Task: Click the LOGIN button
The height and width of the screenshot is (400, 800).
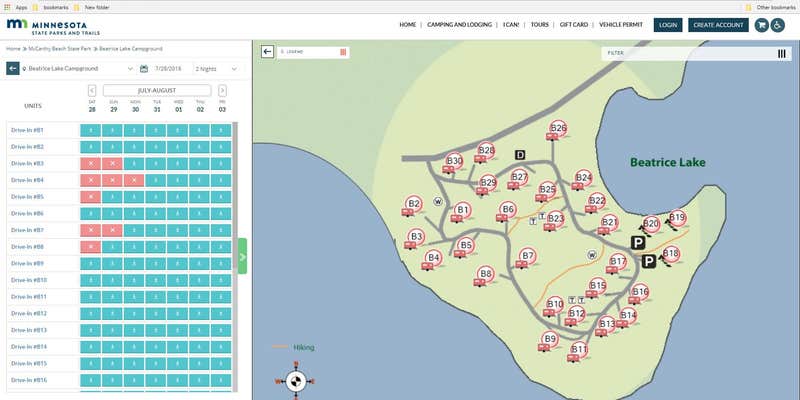Action: (x=668, y=25)
